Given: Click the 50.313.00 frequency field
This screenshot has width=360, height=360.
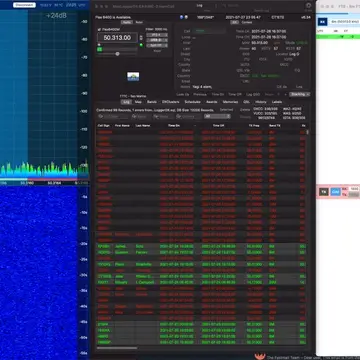Looking at the screenshot, I should (x=117, y=38).
